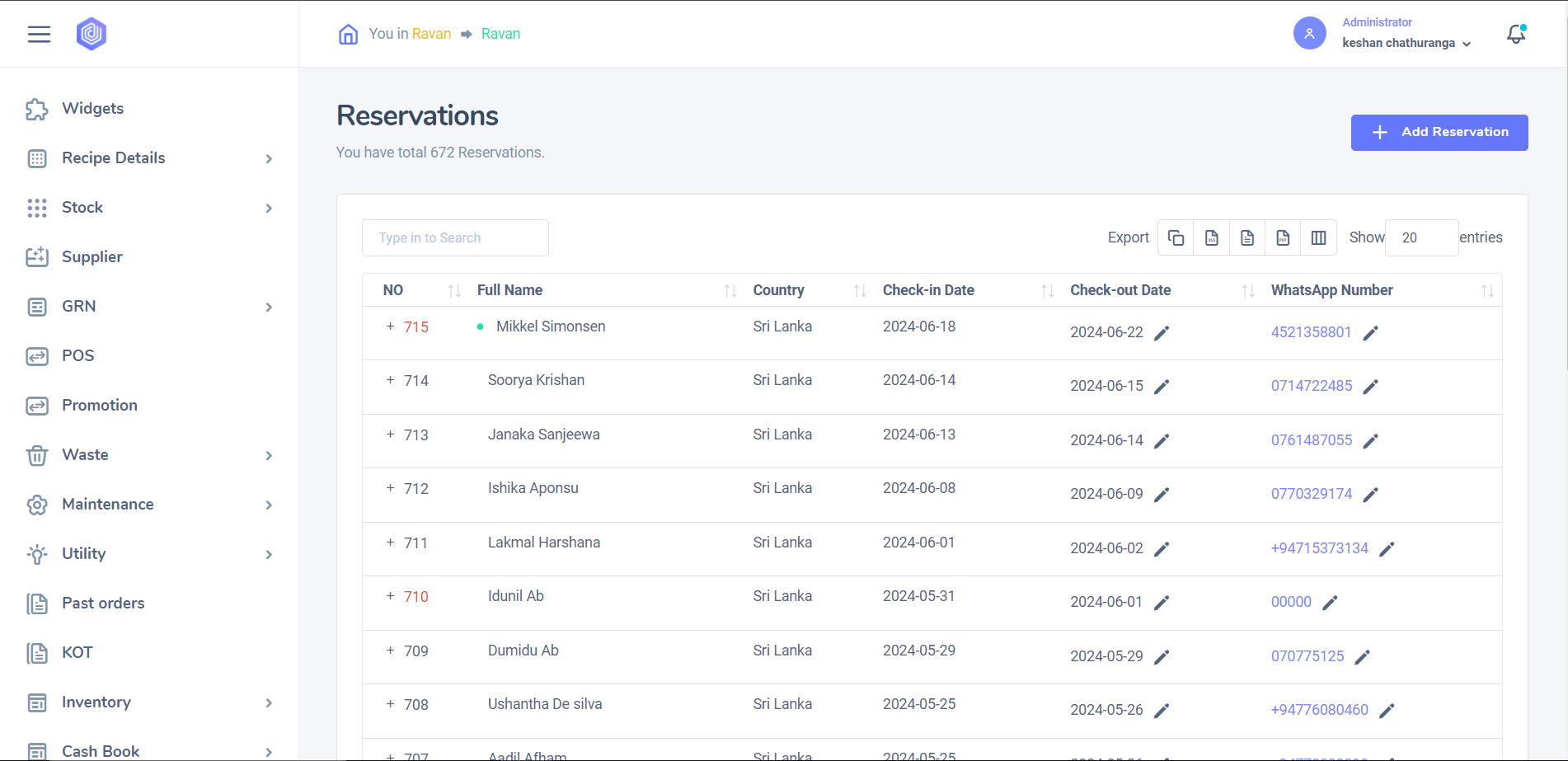Toggle the hamburger sidebar menu
The width and height of the screenshot is (1568, 761).
39,34
